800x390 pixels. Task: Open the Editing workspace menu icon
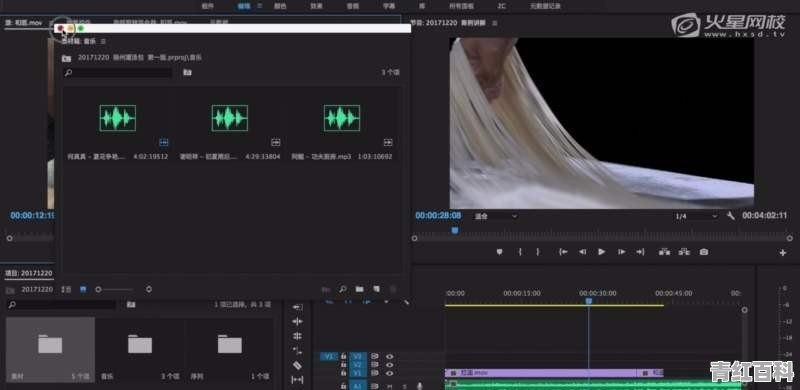pyautogui.click(x=260, y=6)
